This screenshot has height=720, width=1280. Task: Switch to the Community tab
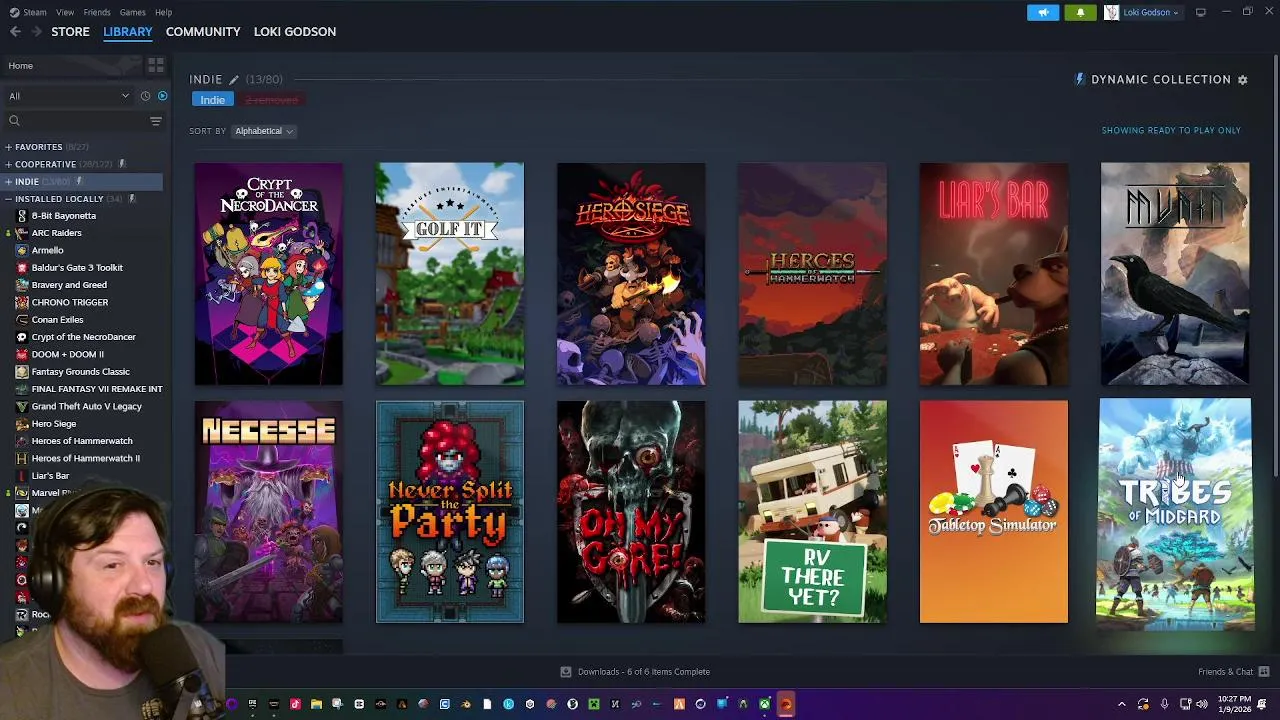tap(203, 32)
